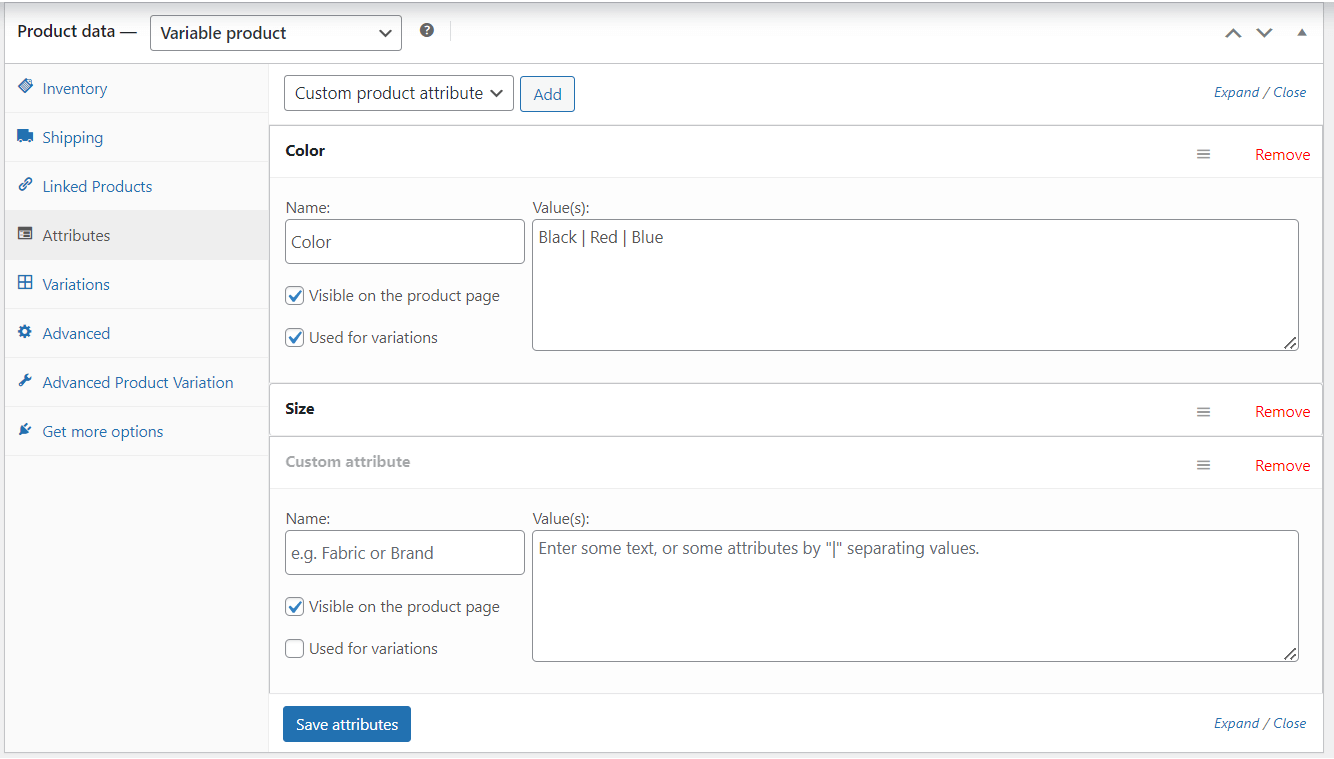Screen dimensions: 1334x759
Task: Select the Attributes panel icon
Action: coord(25,235)
